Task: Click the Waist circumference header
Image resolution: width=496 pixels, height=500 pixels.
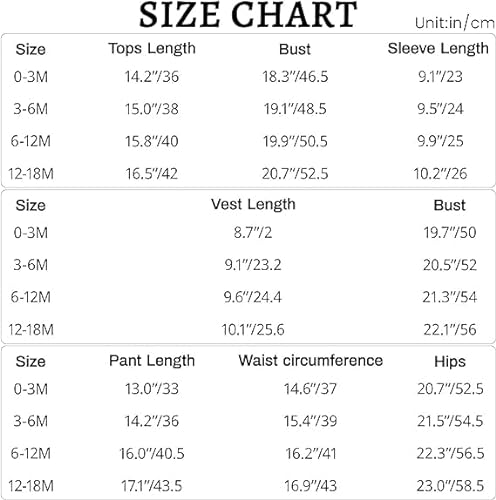Action: coord(311,361)
